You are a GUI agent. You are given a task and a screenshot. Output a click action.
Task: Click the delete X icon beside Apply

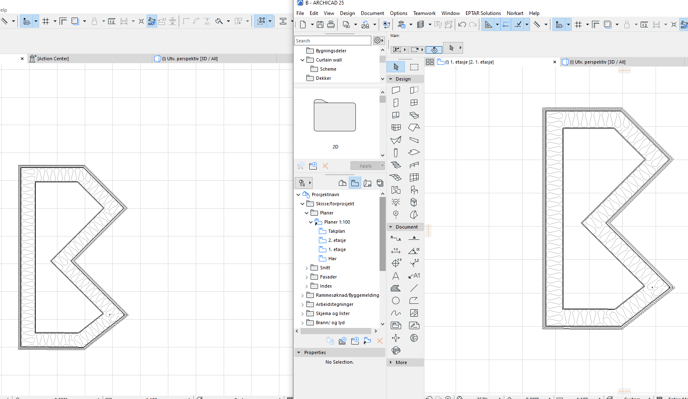(325, 165)
